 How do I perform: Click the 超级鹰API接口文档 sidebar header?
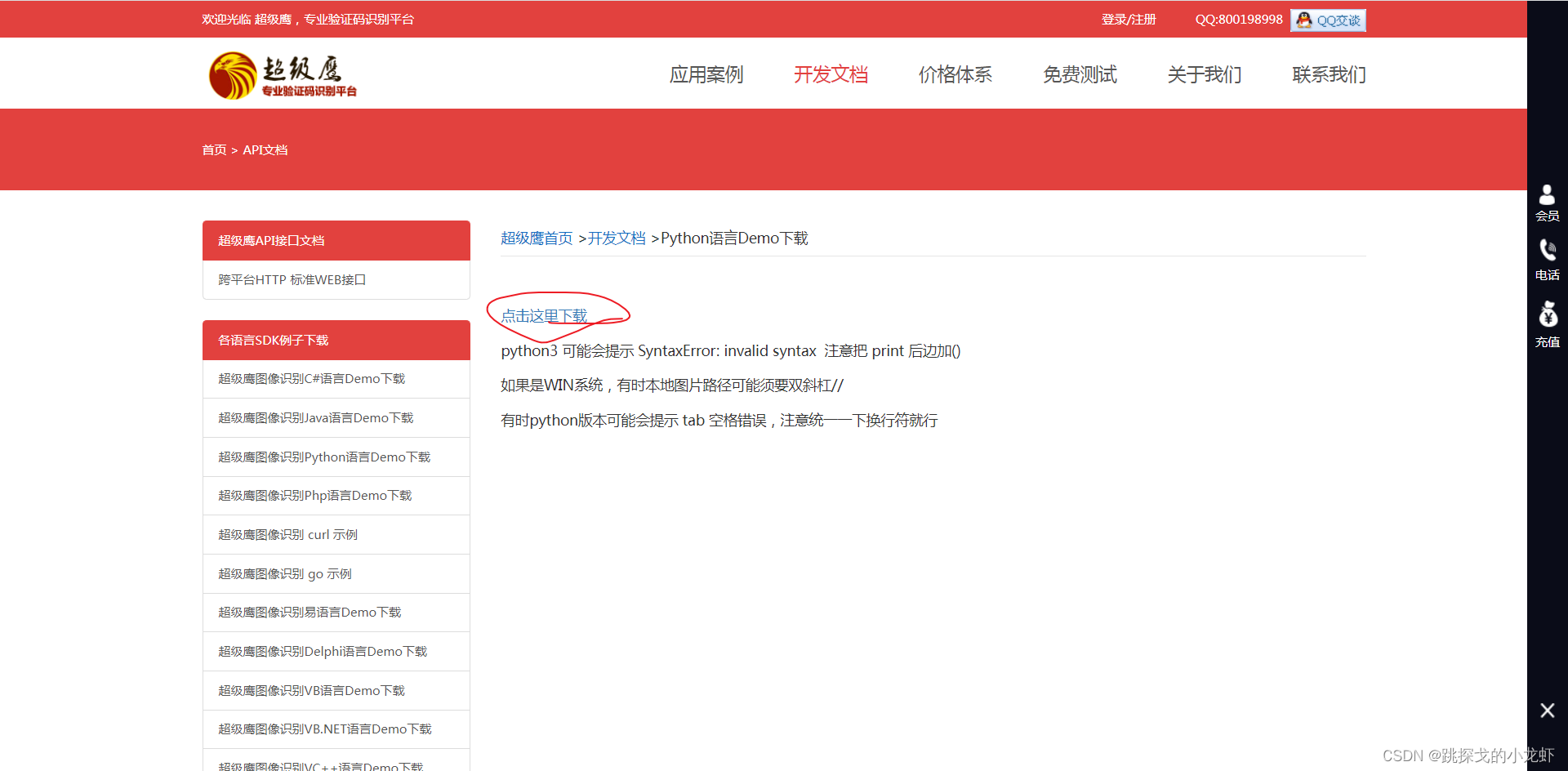click(336, 241)
